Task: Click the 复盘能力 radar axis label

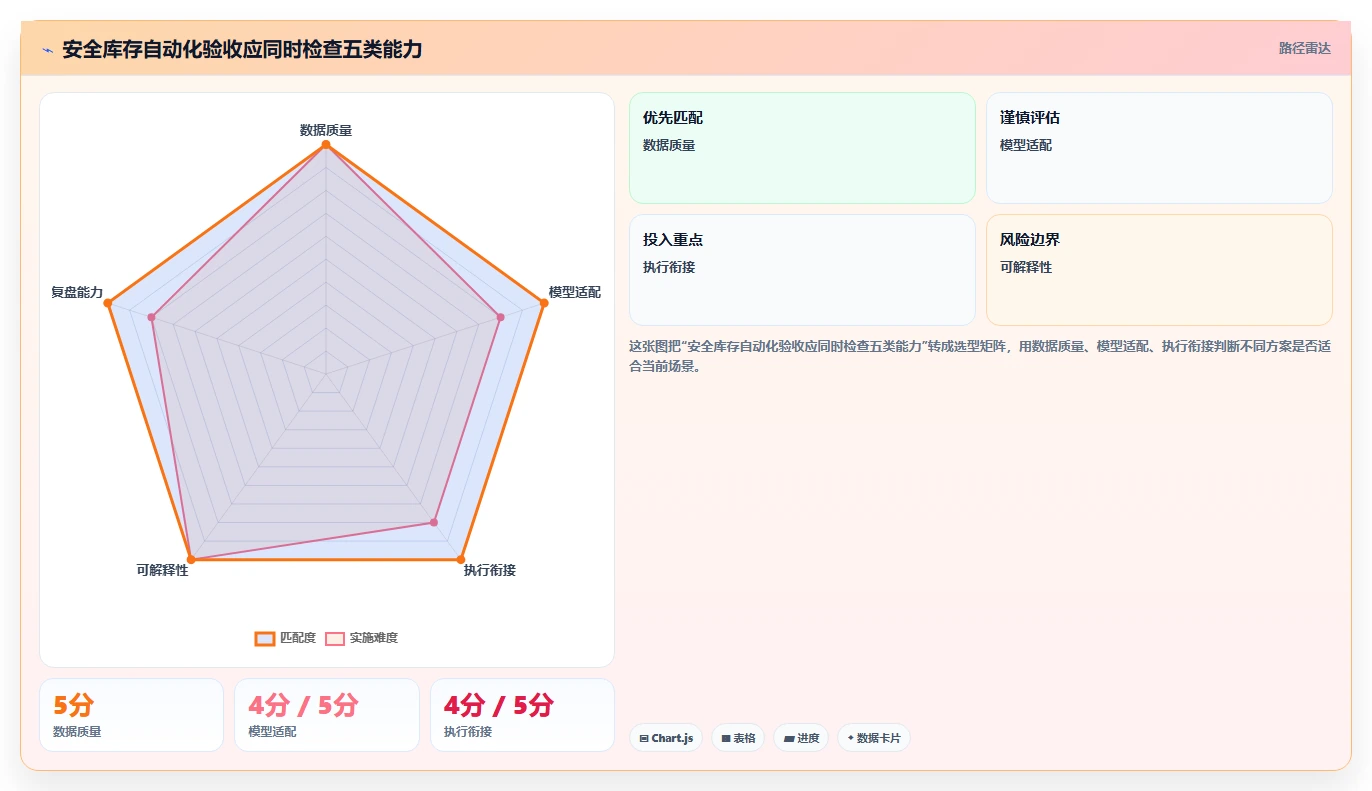Action: tap(77, 292)
